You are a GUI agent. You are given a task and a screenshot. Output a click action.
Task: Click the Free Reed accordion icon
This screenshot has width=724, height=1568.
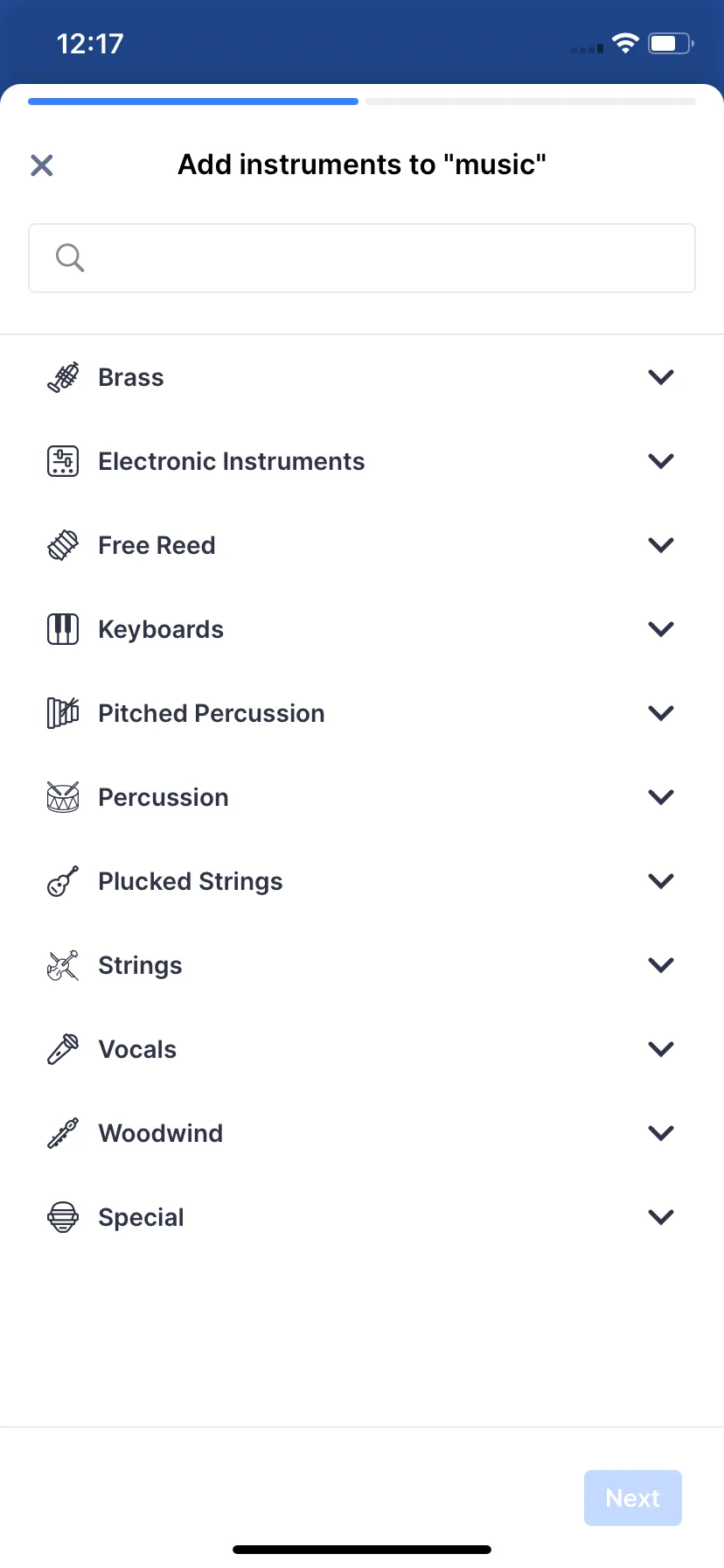pyautogui.click(x=63, y=545)
